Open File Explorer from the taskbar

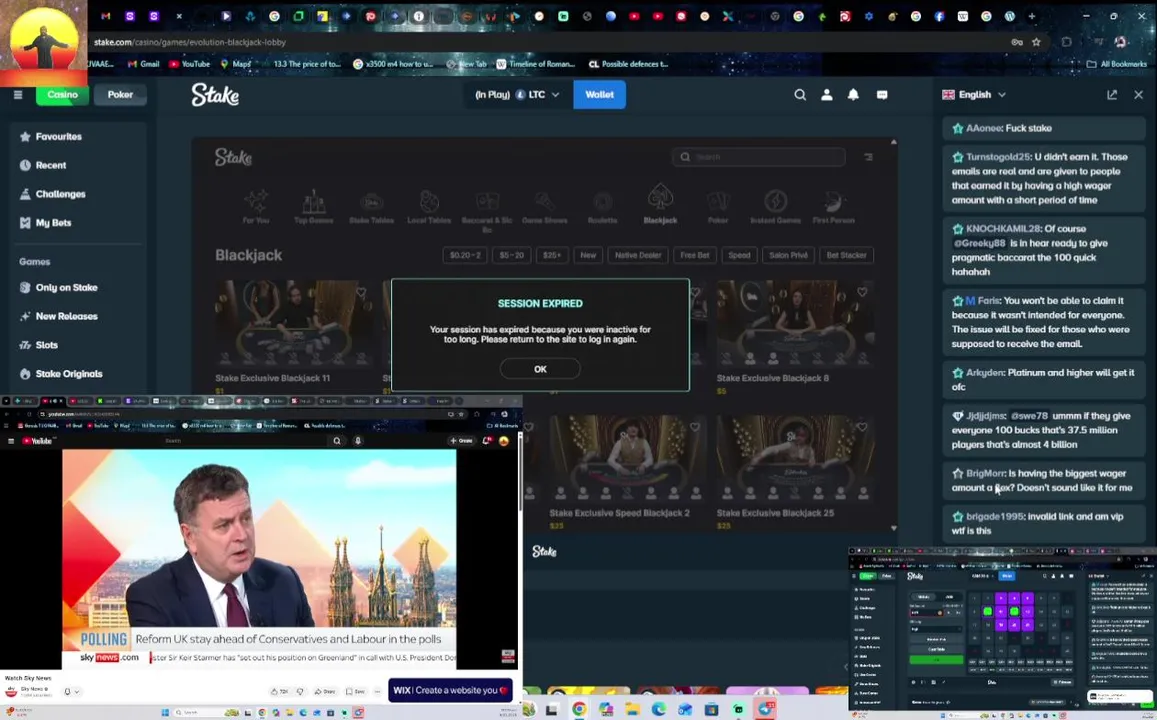coord(632,710)
